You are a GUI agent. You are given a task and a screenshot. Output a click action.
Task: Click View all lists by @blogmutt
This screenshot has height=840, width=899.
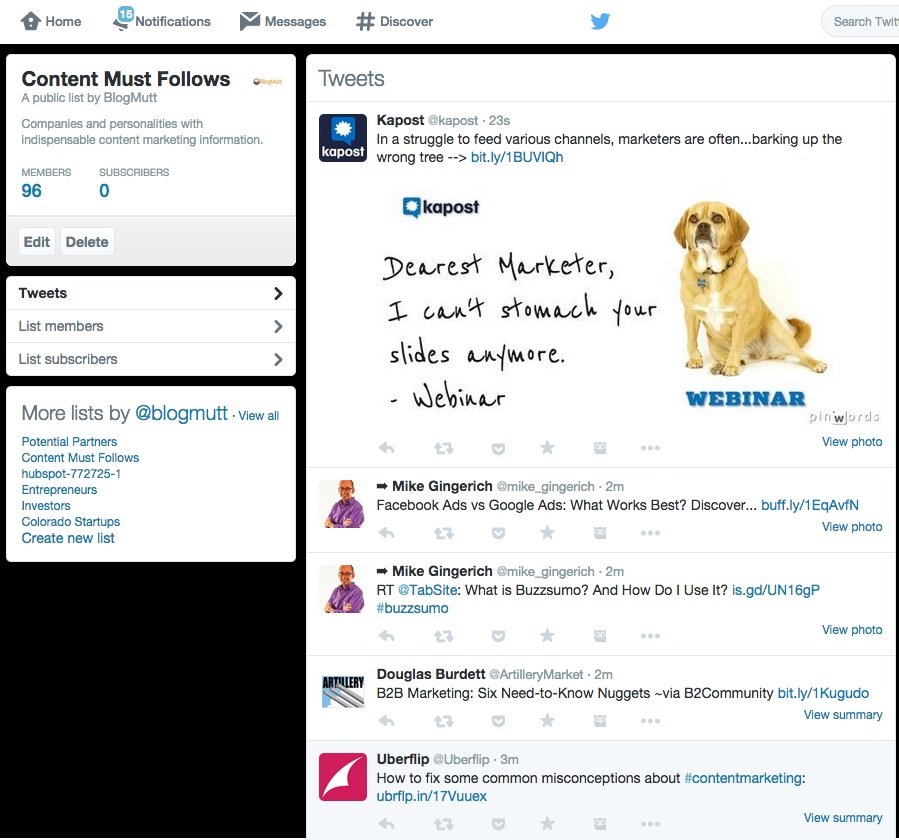pos(259,416)
